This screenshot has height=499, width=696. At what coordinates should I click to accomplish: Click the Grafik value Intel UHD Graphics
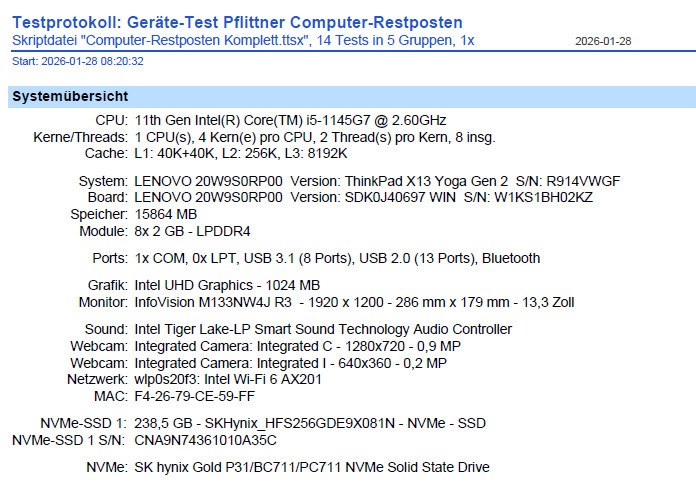coord(227,285)
